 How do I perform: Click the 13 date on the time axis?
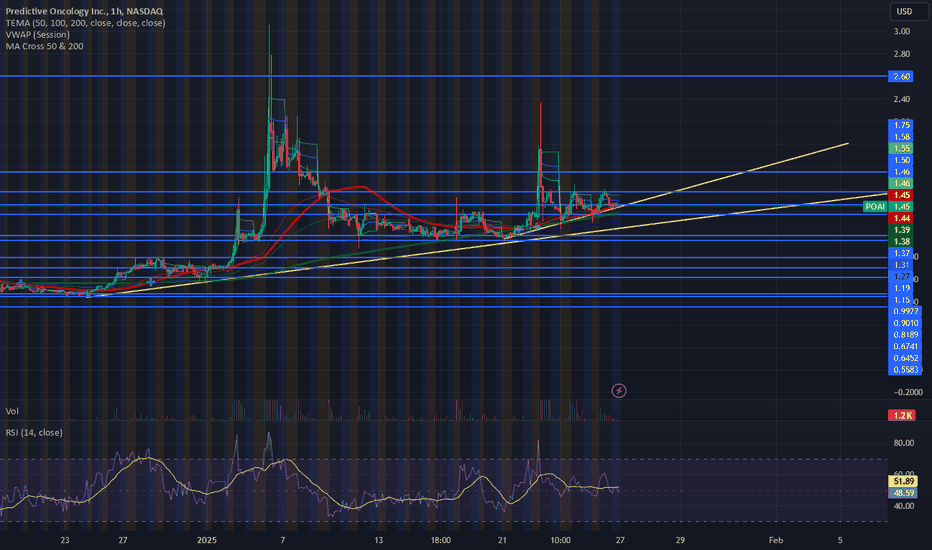coord(379,540)
